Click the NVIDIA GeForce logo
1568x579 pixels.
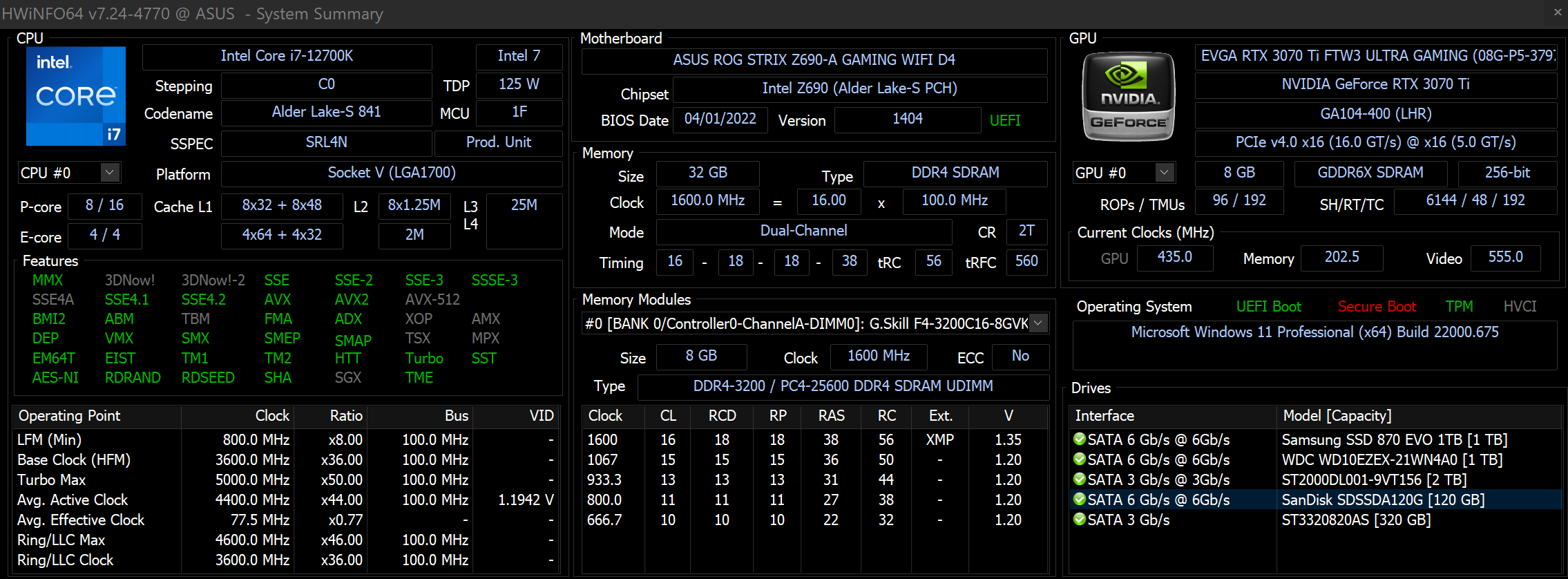[x=1129, y=96]
